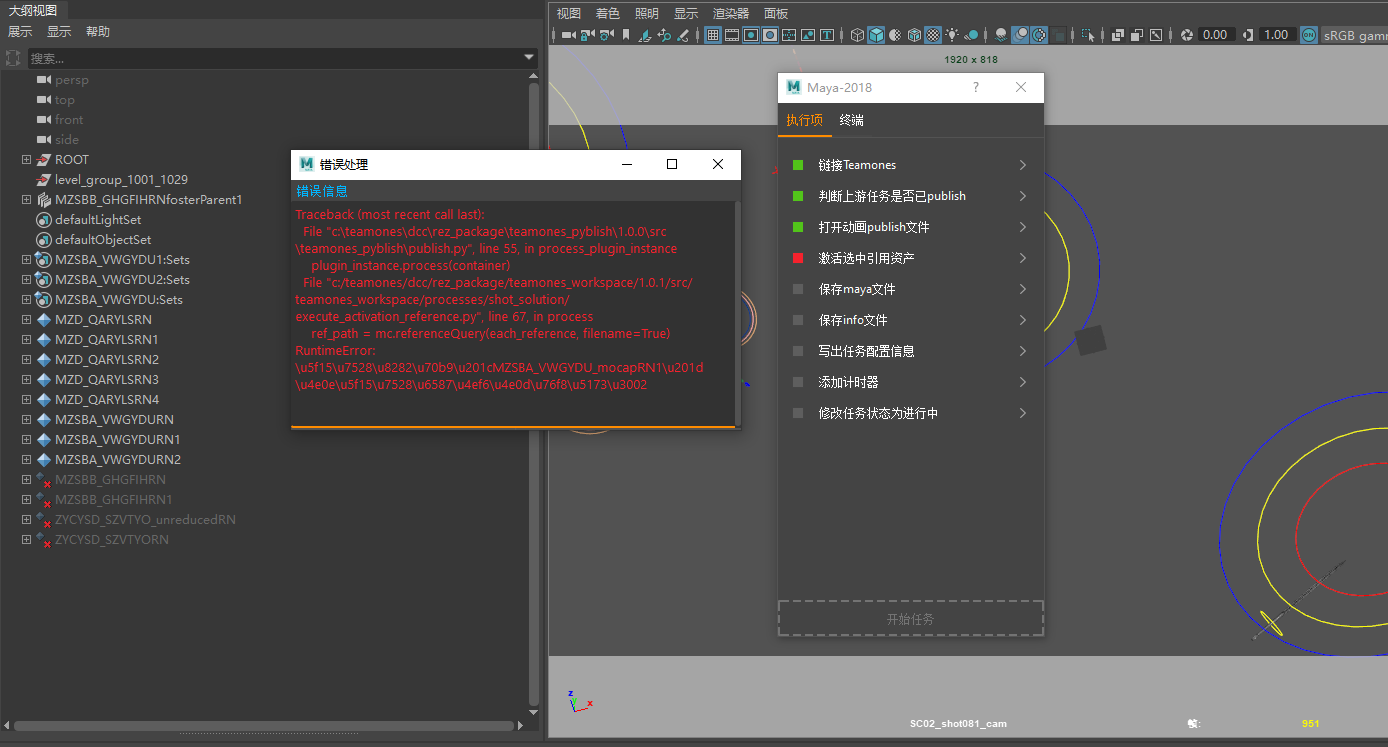Open the 渲染器 viewport menu
1388x747 pixels.
(730, 13)
